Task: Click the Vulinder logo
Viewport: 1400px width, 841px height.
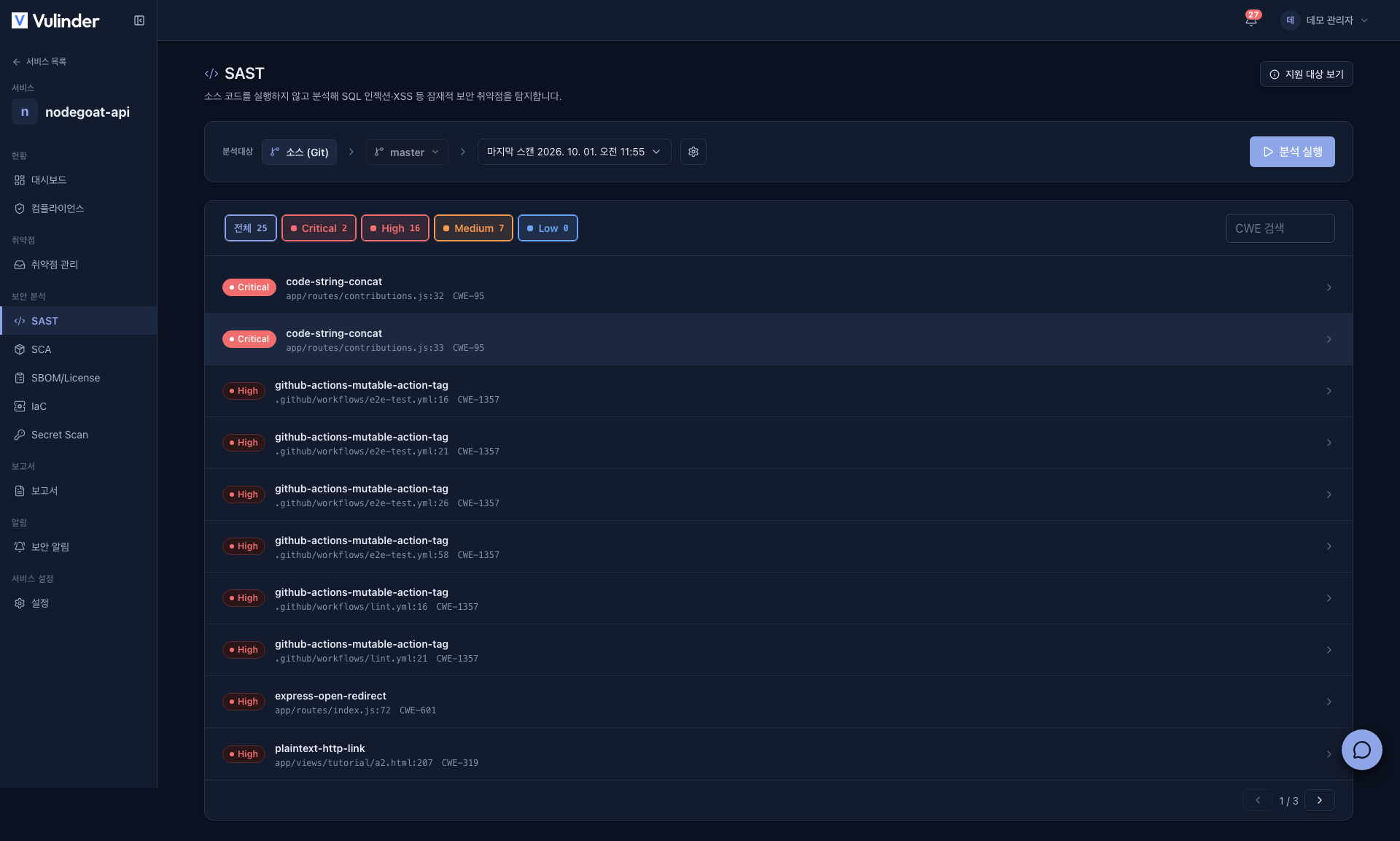Action: [x=55, y=20]
